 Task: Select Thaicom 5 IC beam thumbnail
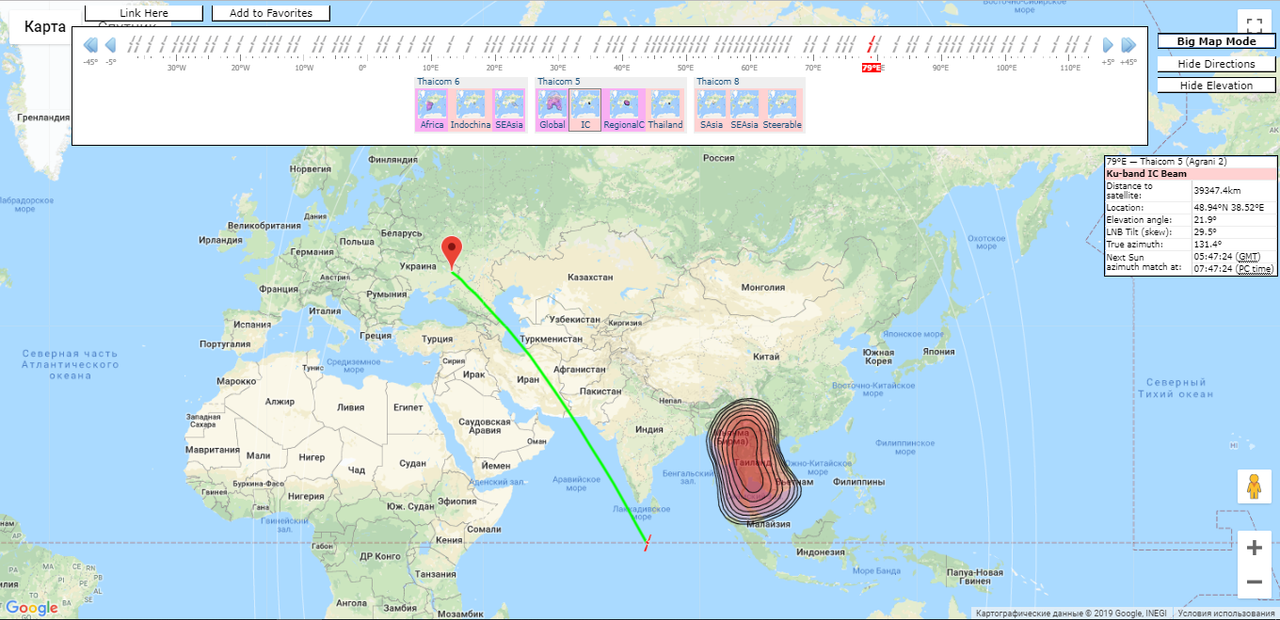pyautogui.click(x=585, y=110)
